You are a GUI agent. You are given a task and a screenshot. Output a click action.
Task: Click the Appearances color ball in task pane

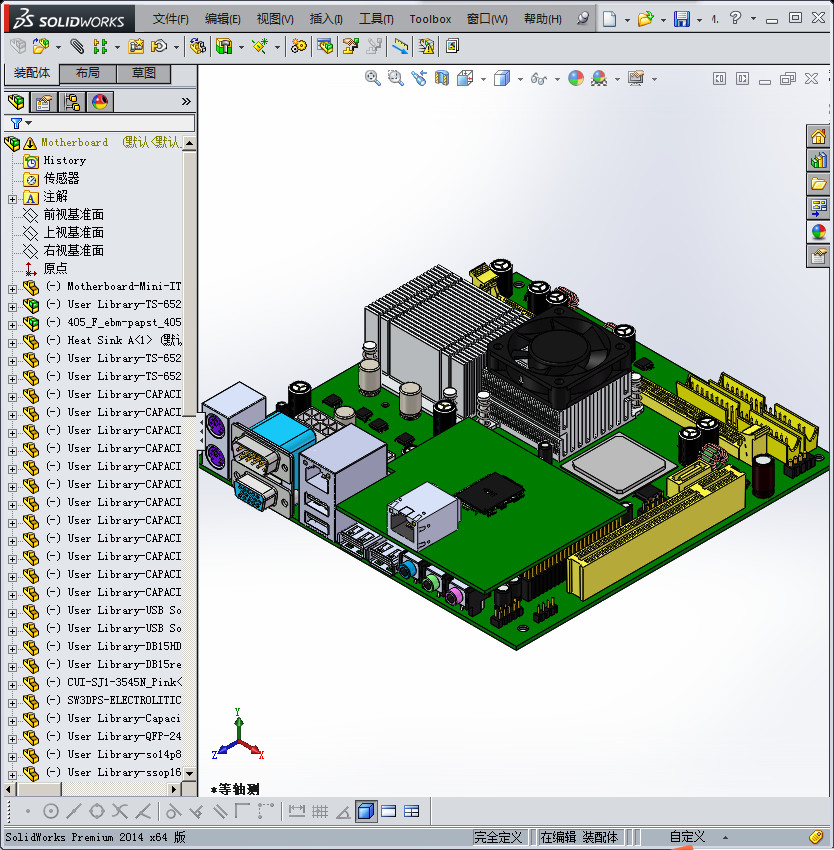[x=818, y=232]
